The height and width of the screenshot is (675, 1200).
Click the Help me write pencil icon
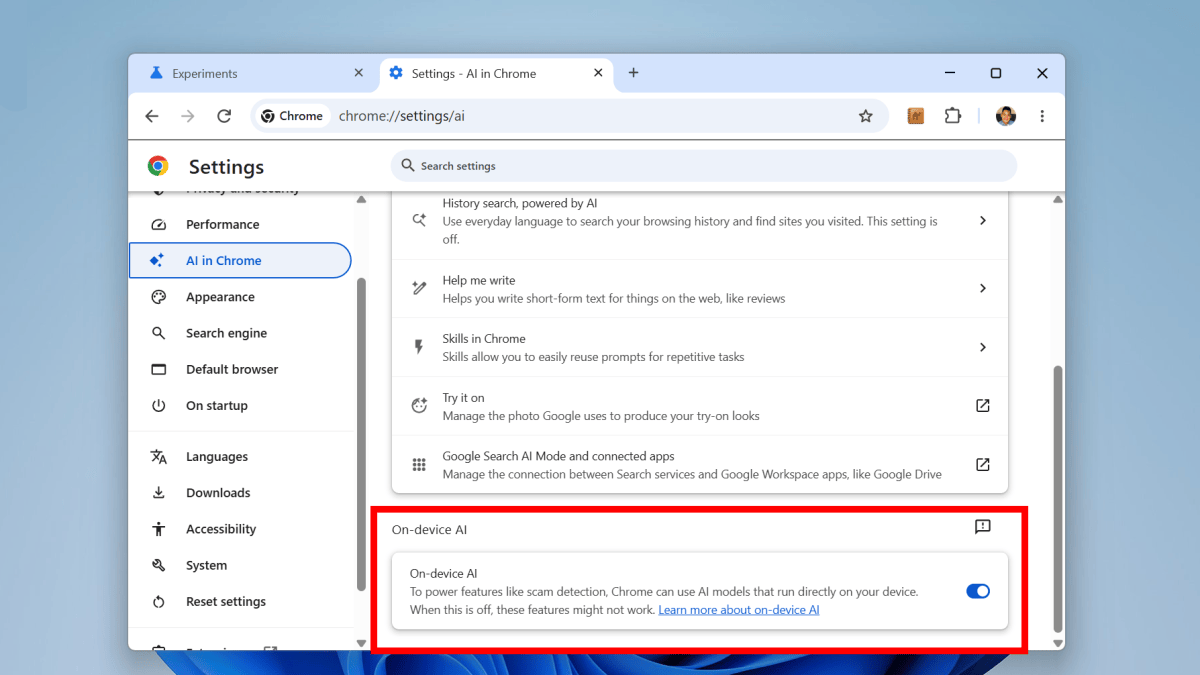420,288
